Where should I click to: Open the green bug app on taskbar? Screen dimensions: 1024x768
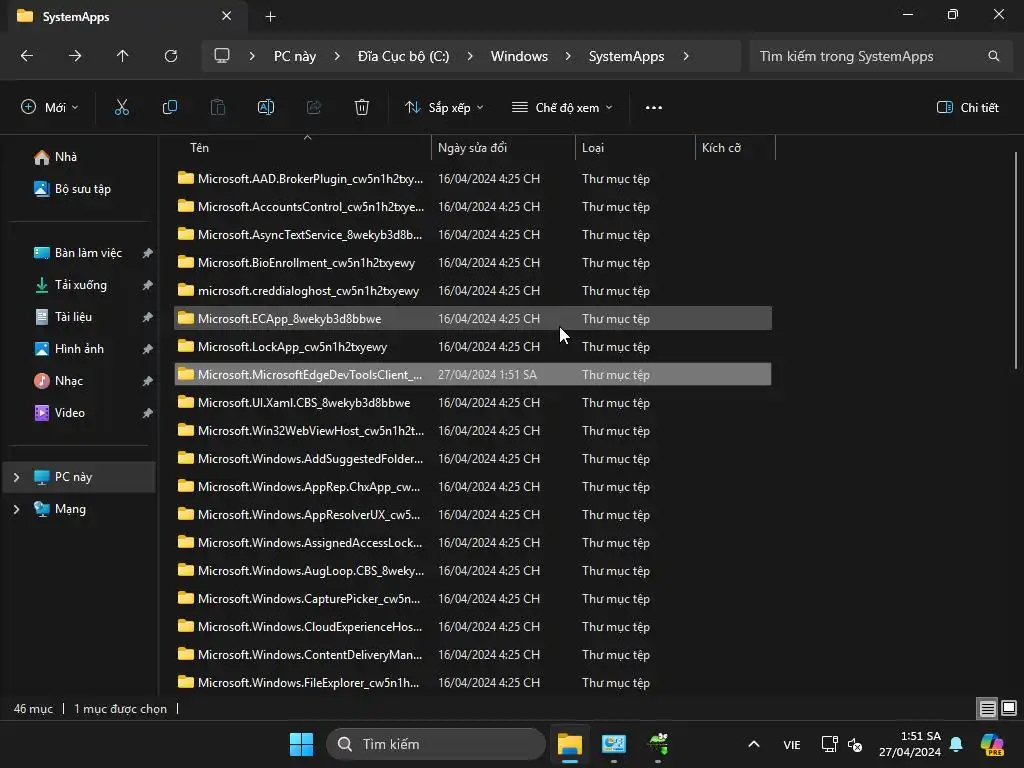(658, 744)
